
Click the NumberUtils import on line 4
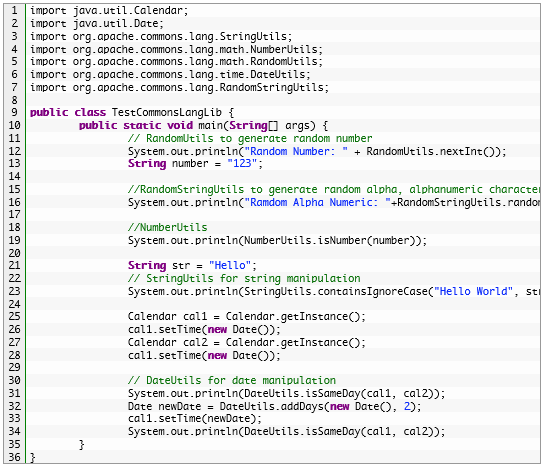click(176, 49)
